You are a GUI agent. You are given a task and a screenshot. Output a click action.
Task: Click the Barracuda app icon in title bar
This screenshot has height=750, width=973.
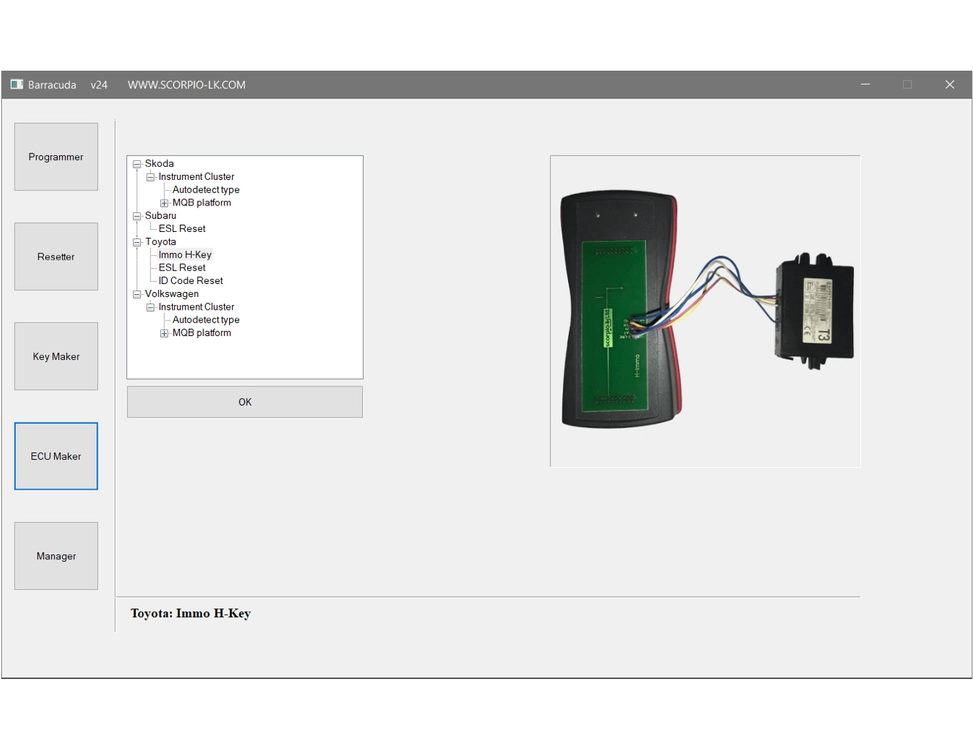coord(17,84)
